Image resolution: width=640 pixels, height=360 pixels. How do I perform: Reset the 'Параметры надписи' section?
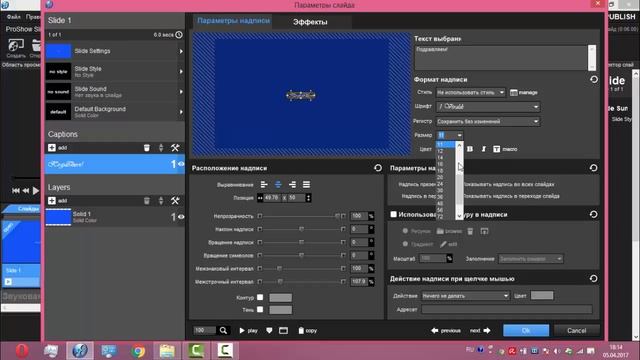coord(593,168)
